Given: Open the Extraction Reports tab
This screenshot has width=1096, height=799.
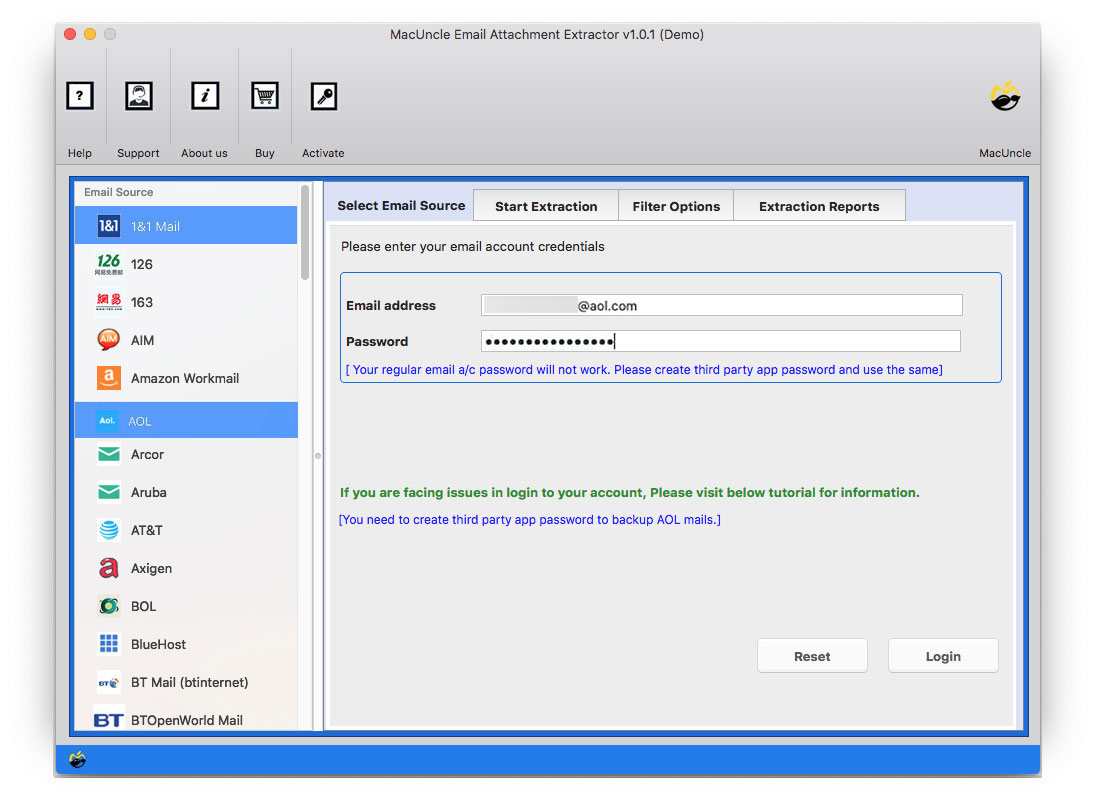Looking at the screenshot, I should [819, 206].
